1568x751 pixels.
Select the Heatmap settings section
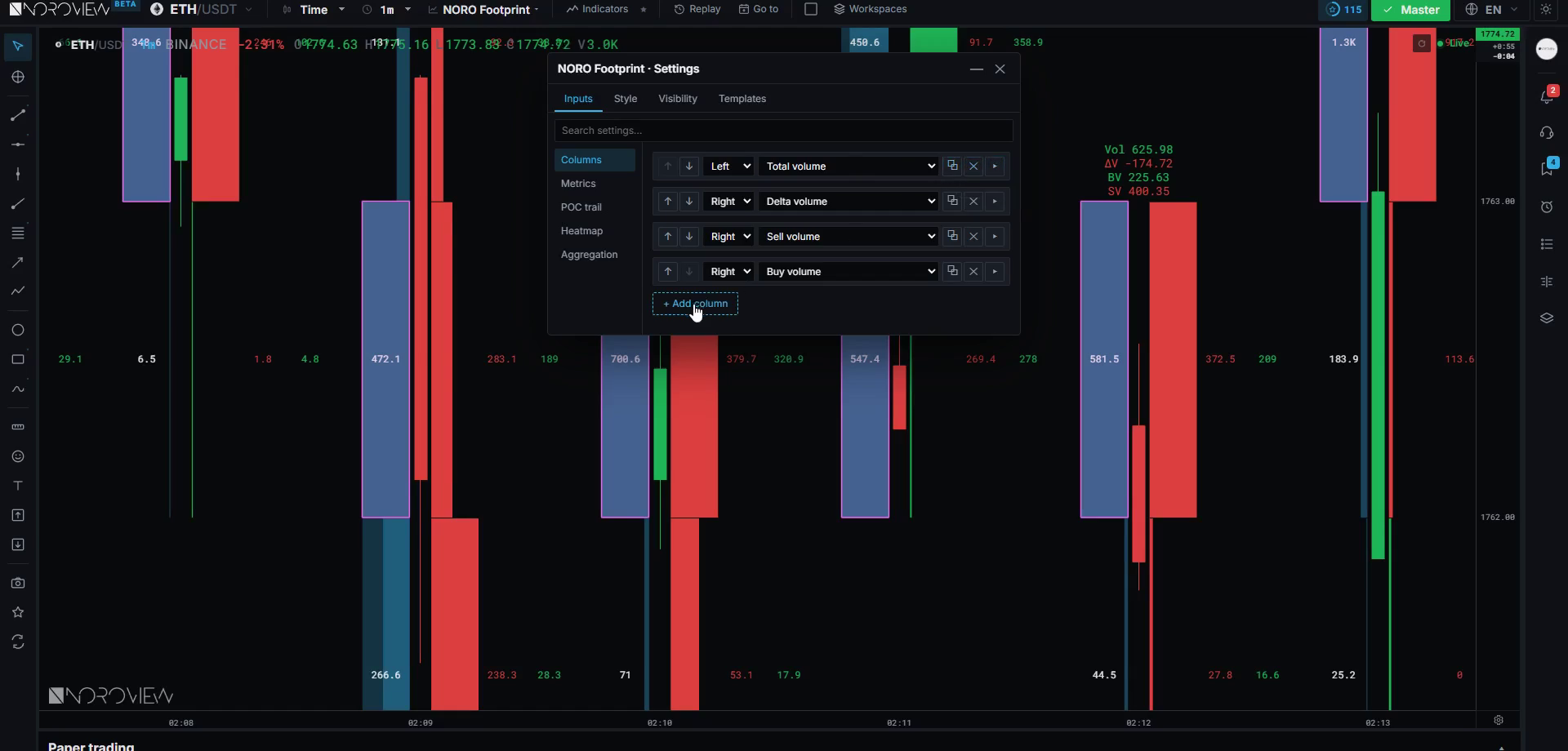coord(595,231)
